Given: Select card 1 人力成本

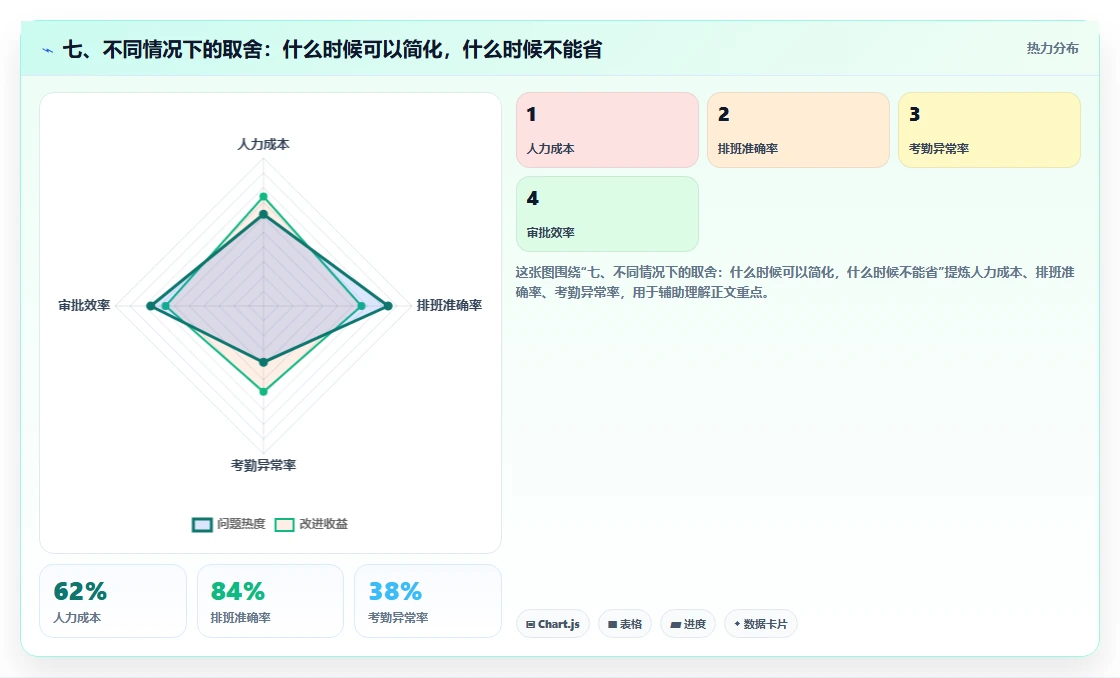Looking at the screenshot, I should pyautogui.click(x=607, y=130).
